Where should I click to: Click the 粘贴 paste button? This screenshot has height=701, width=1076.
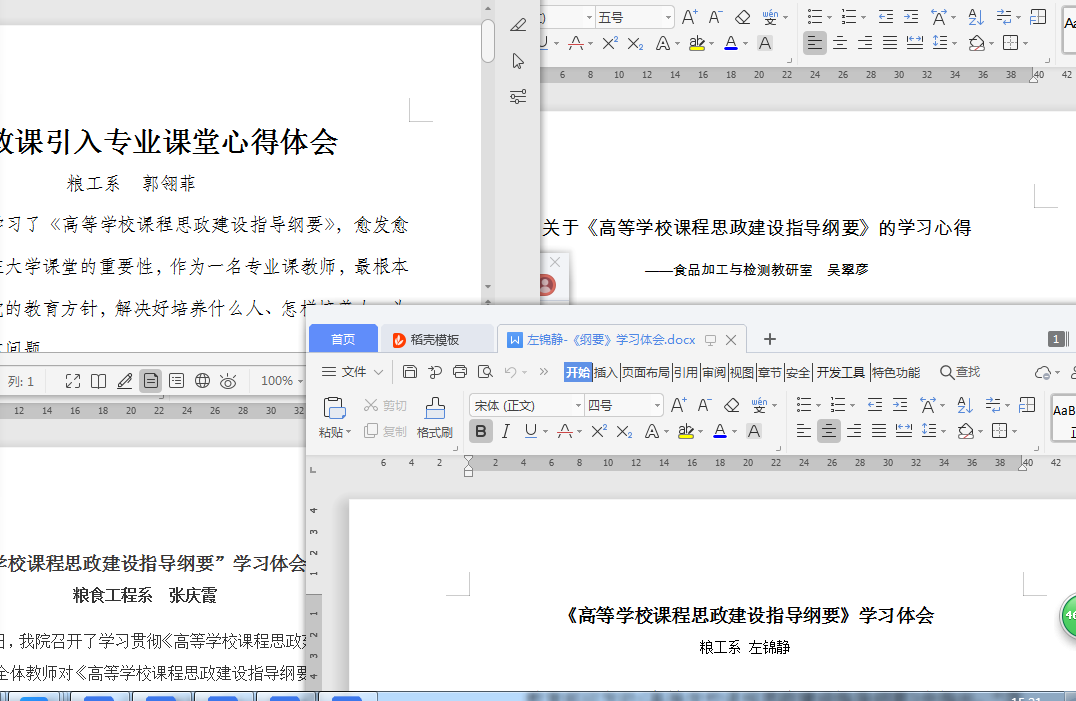[x=335, y=418]
